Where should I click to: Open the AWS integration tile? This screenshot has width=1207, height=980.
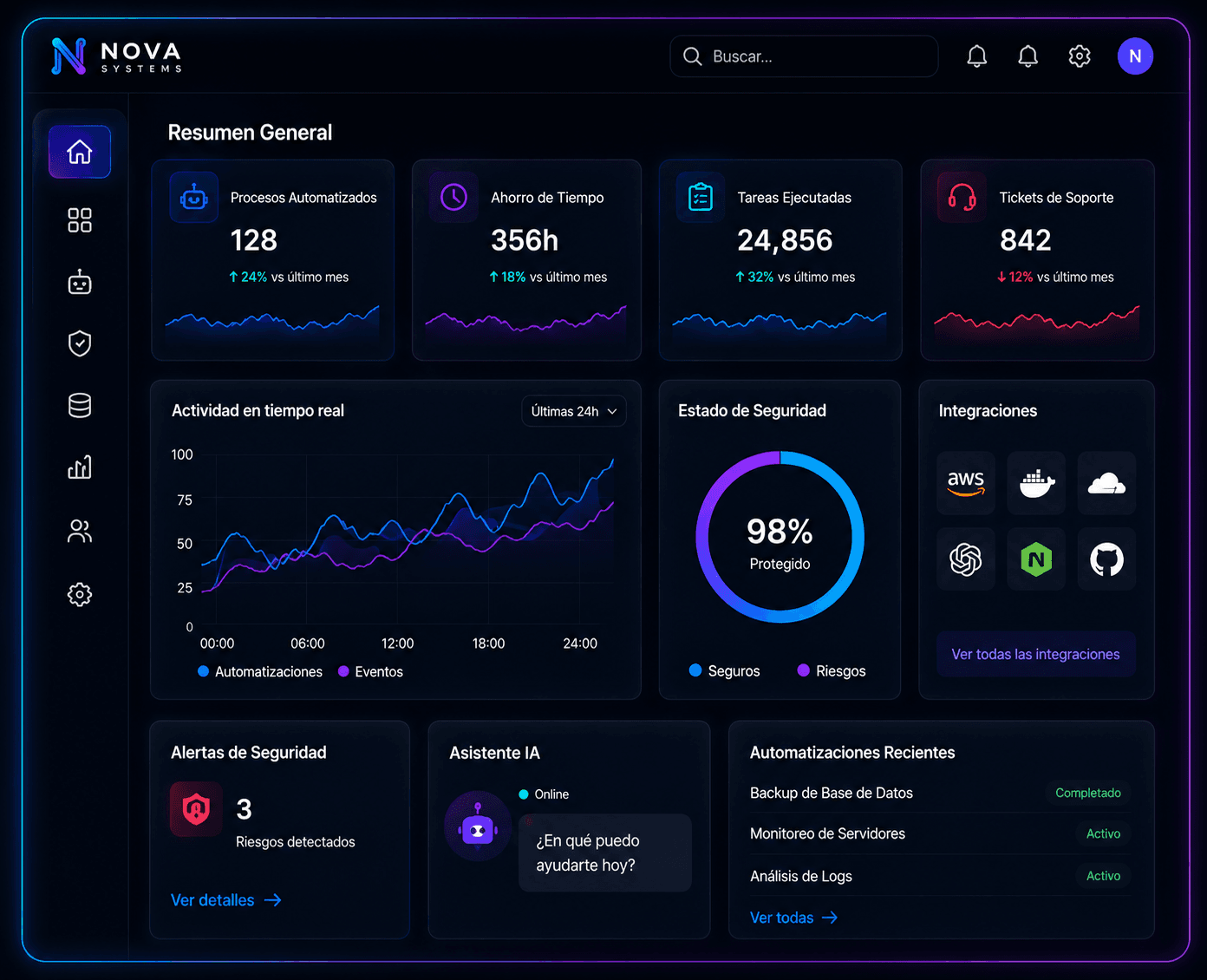(x=966, y=483)
